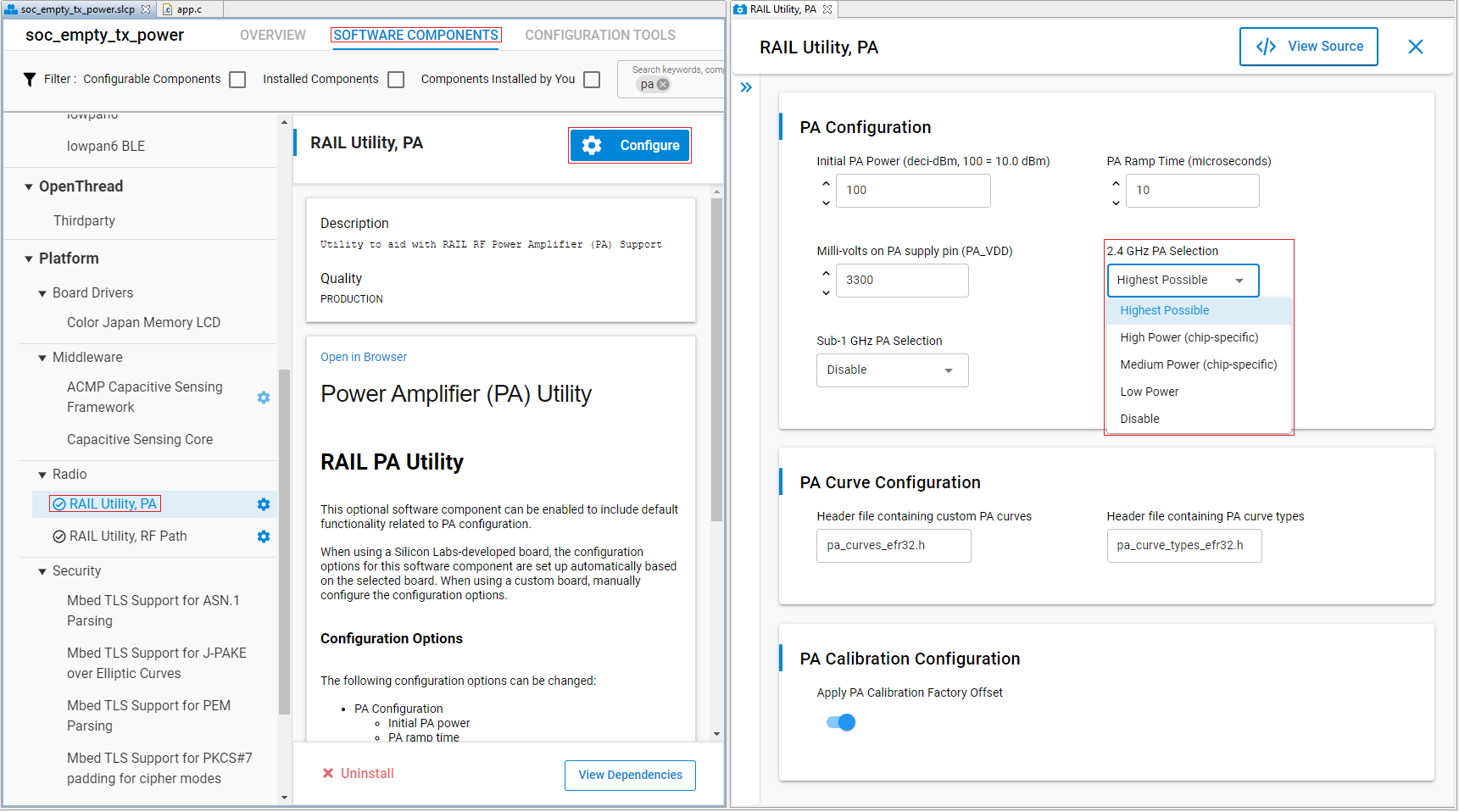The height and width of the screenshot is (812, 1459).
Task: Clear the 'pa' search keyword chip
Action: [x=663, y=84]
